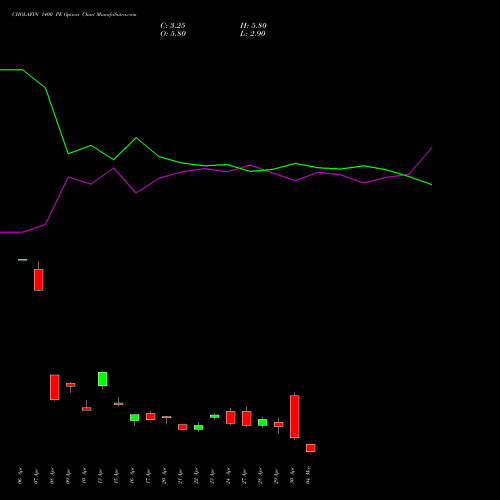This screenshot has width=500, height=500.
Task: Select the red 17 Apr candlestick
Action: (151, 416)
